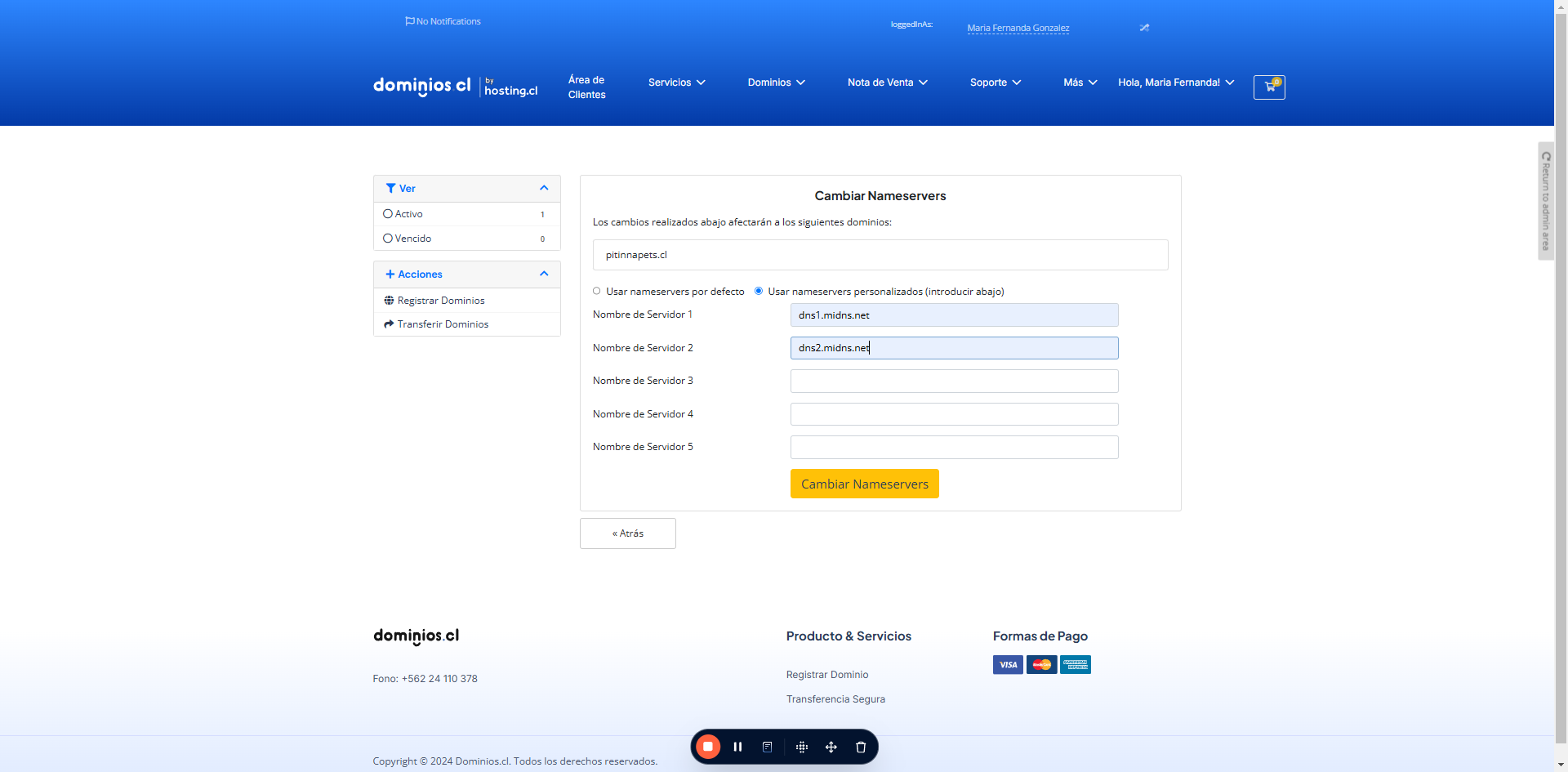Click the Visa payment icon
1568x772 pixels.
coord(1008,665)
